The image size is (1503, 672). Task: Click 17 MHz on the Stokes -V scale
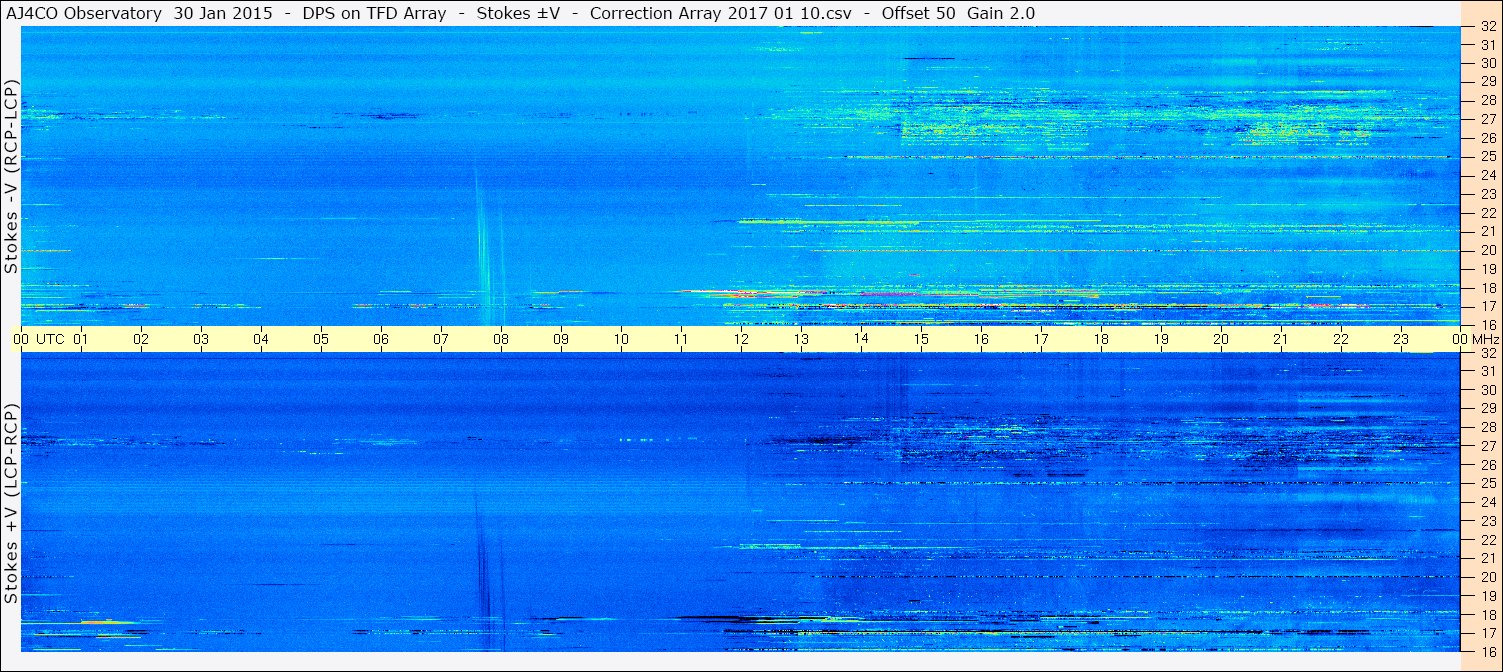coord(1487,306)
